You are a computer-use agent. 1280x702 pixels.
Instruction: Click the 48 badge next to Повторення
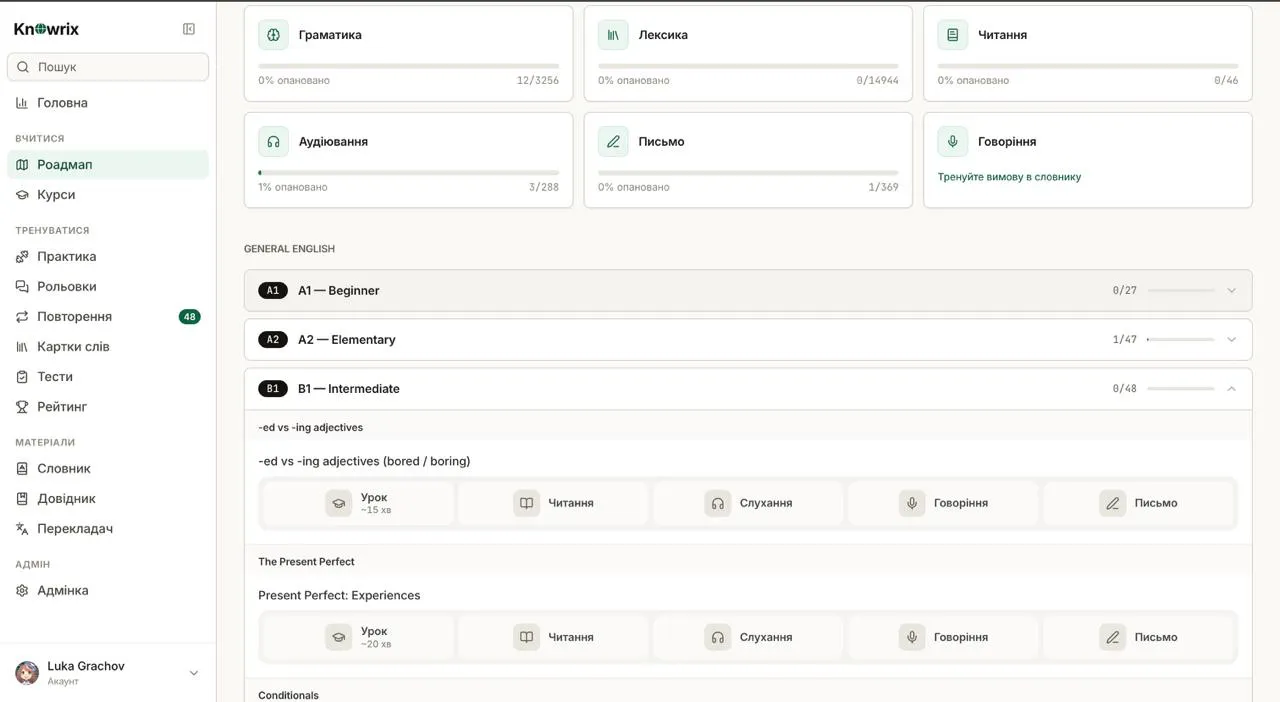[x=189, y=317]
